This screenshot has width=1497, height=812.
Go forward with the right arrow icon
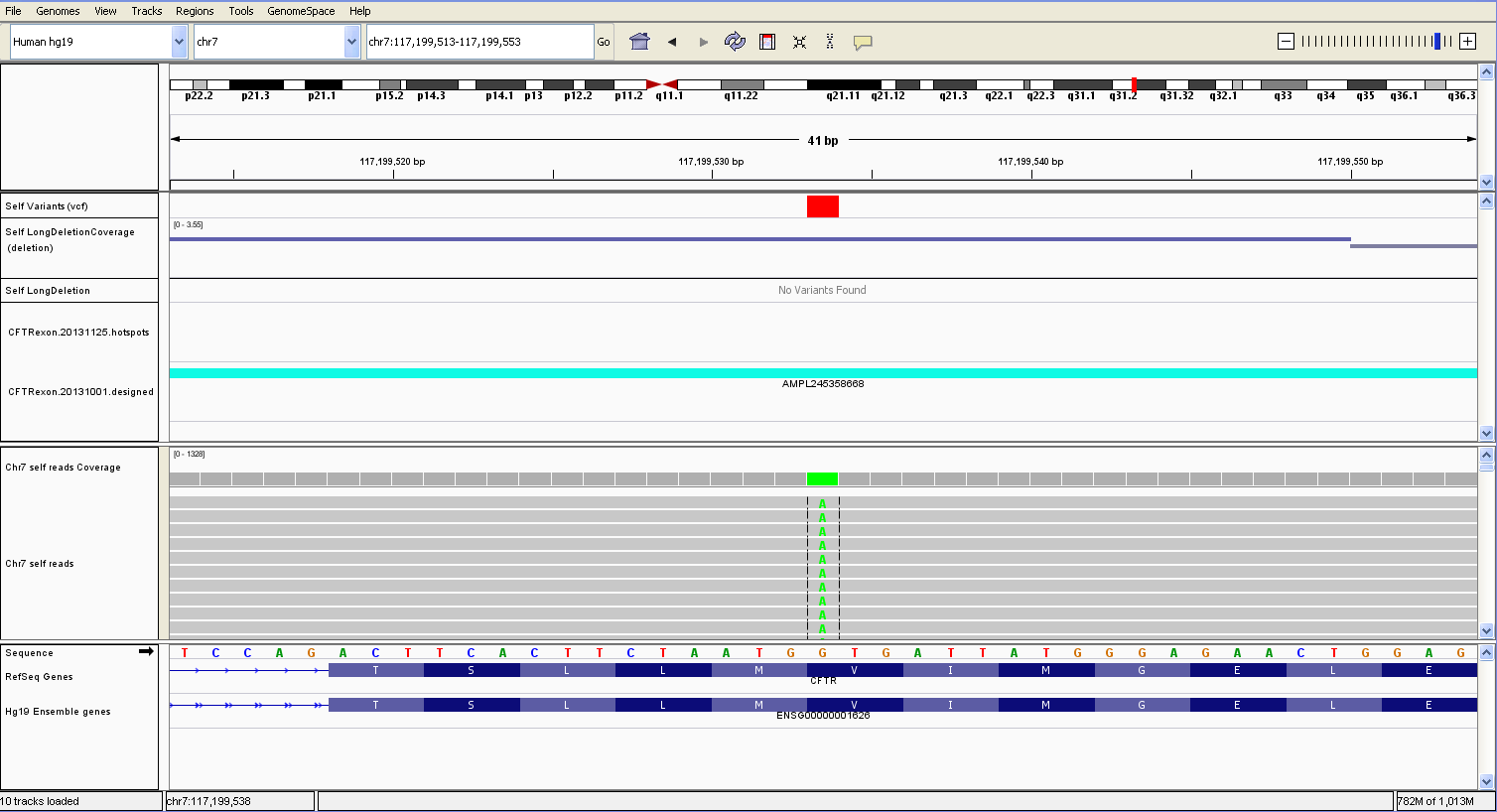click(704, 42)
